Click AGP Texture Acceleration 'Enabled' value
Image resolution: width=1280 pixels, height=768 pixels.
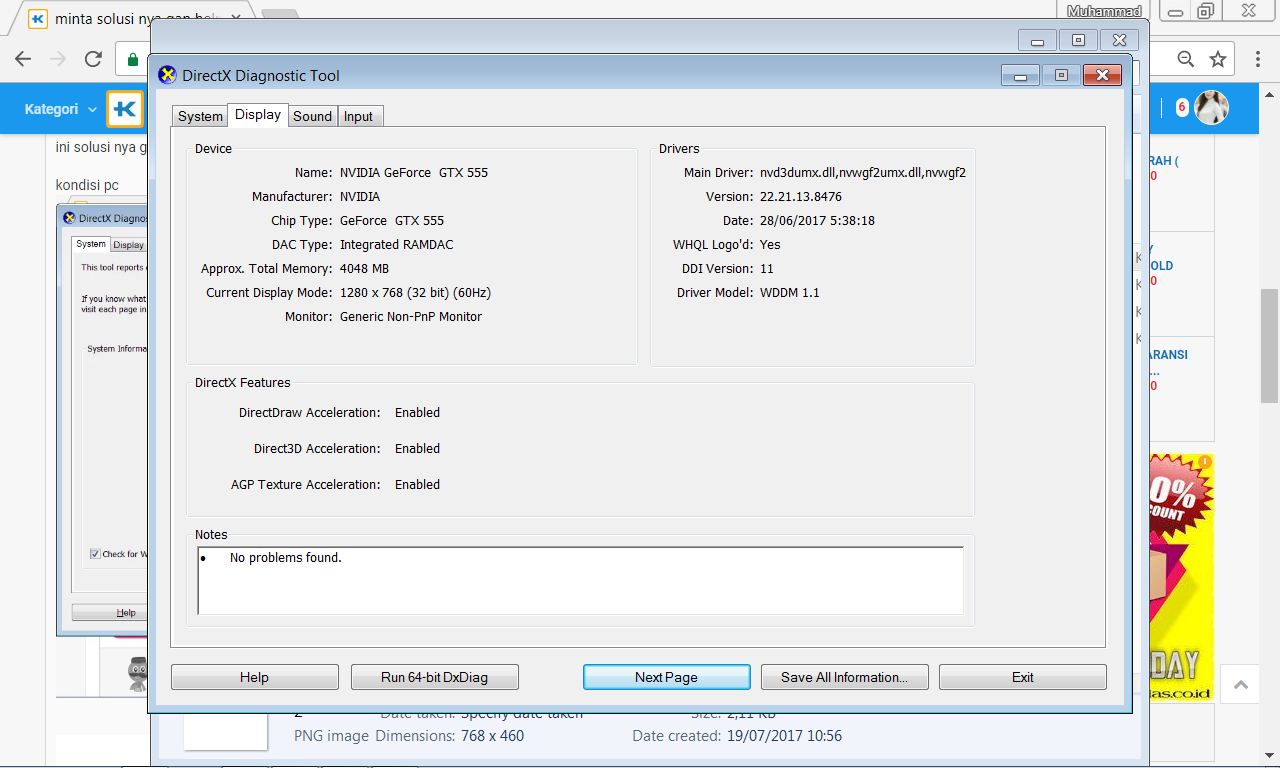click(417, 484)
